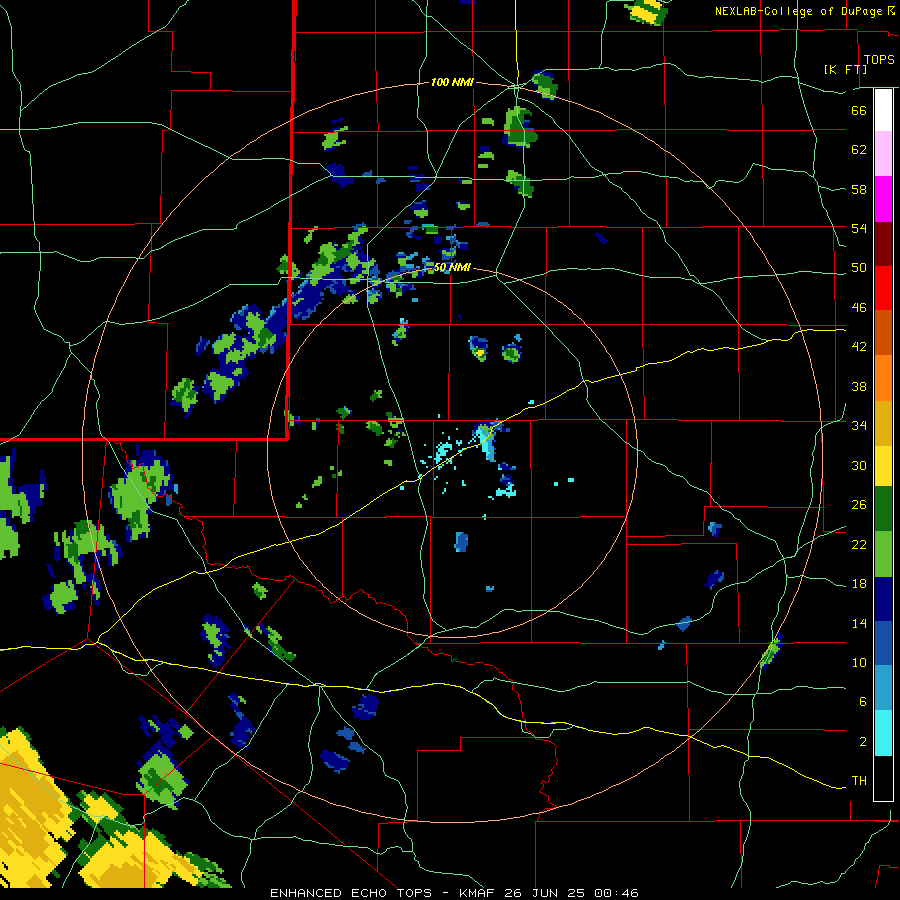Select the TH legend label

point(859,781)
